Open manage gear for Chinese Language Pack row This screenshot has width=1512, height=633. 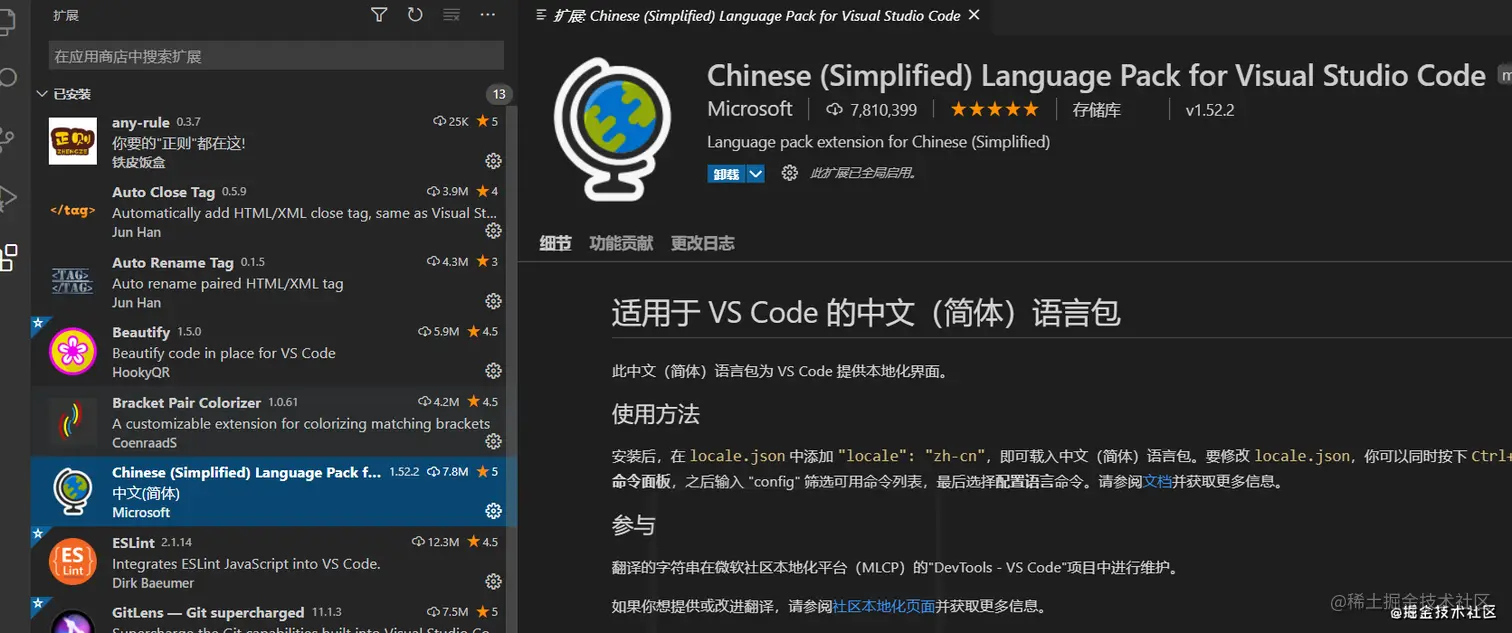pos(493,511)
